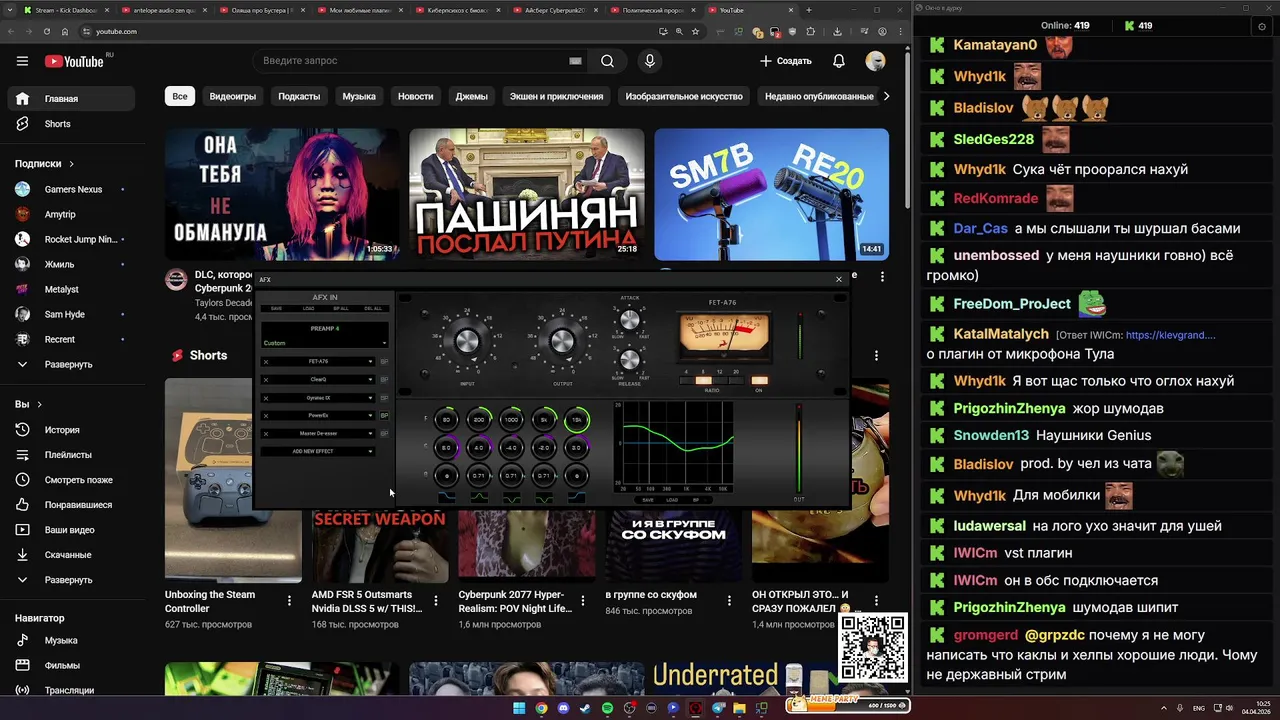
Task: Click SAVE in the AFX IN panel
Action: [276, 308]
